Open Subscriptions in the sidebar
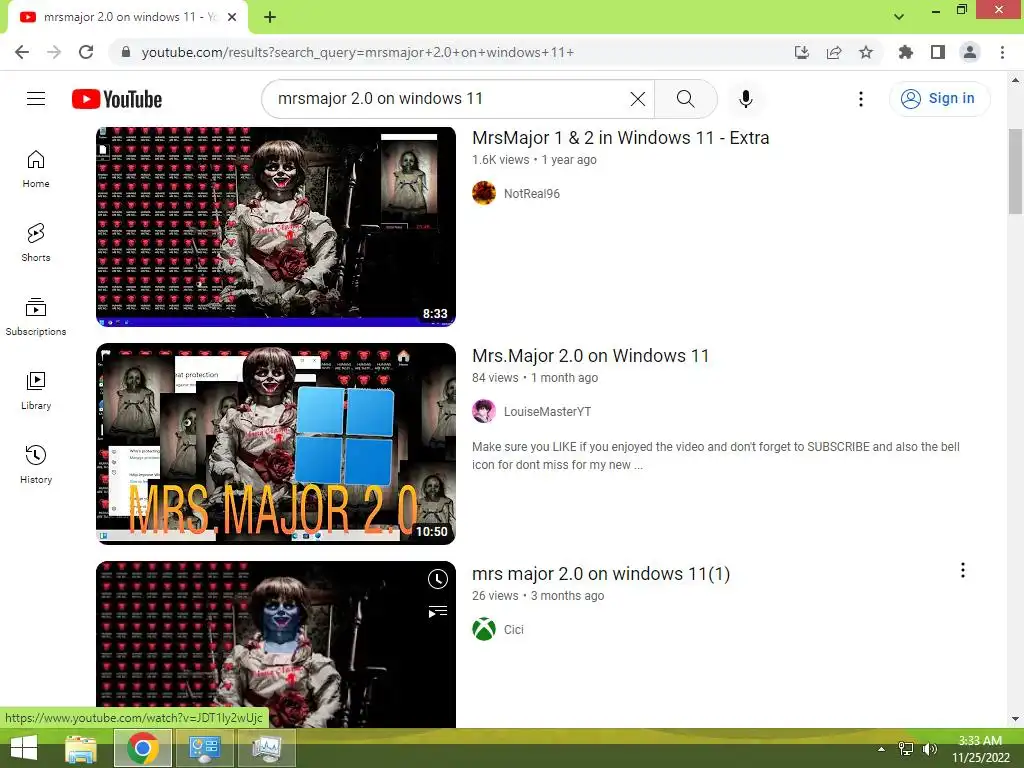 36,316
